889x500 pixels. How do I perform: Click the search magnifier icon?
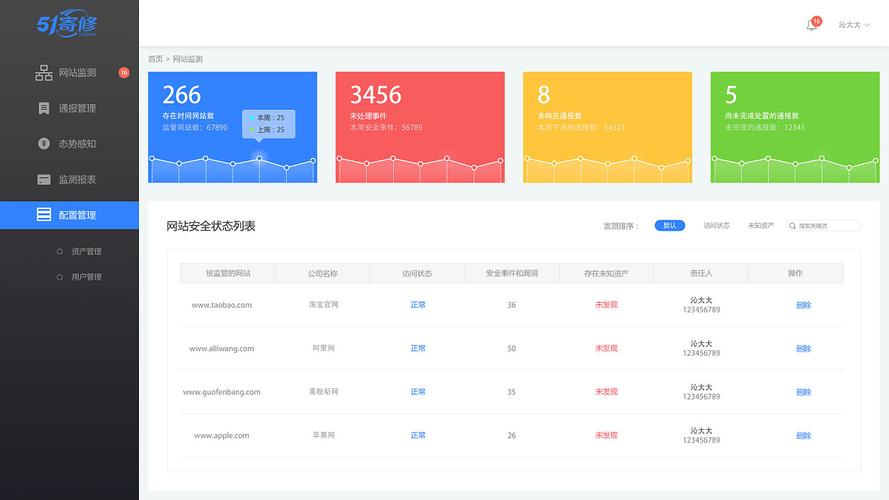[x=792, y=226]
